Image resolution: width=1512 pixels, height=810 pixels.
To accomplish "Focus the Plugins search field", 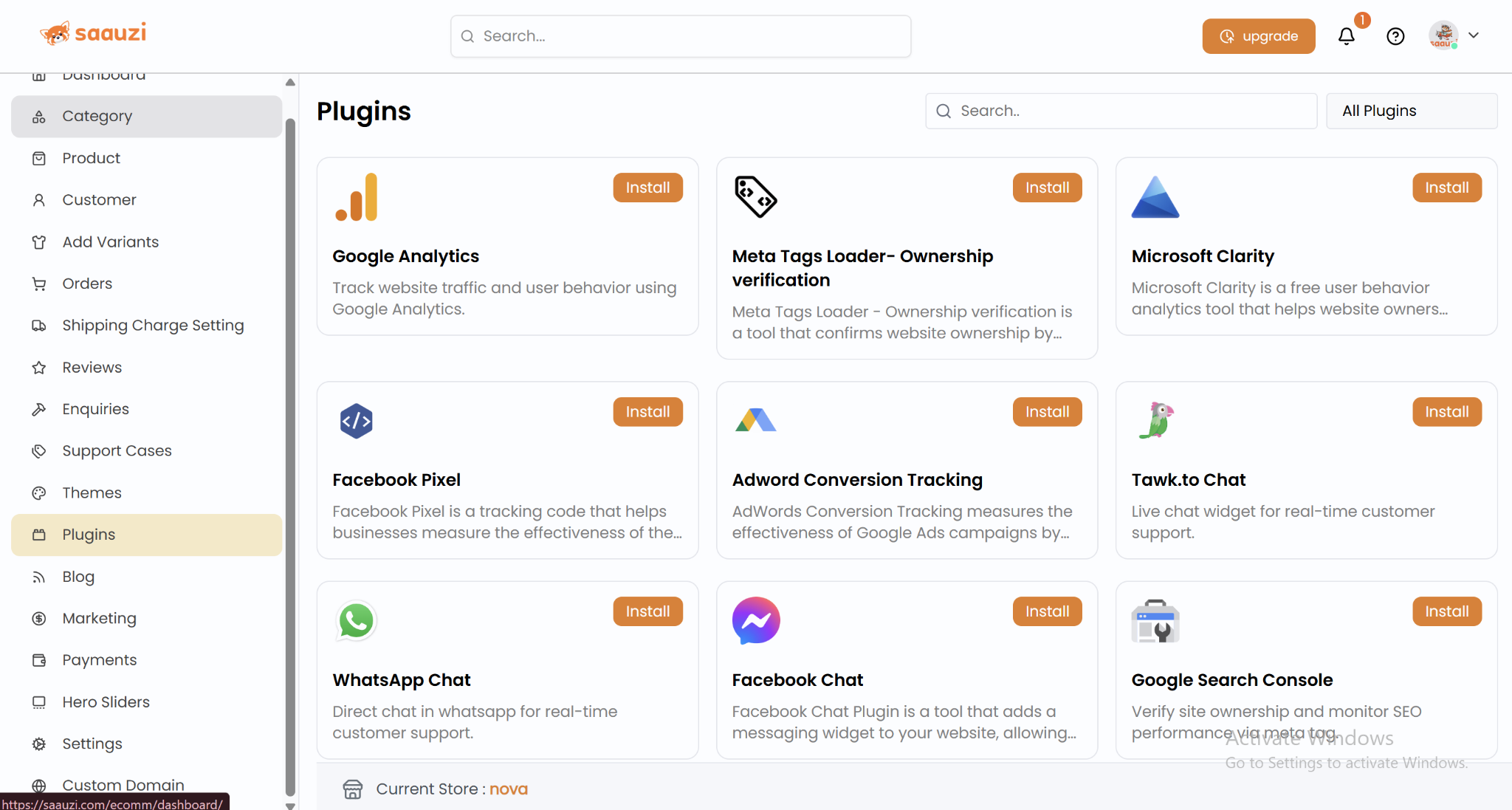I will 1121,111.
